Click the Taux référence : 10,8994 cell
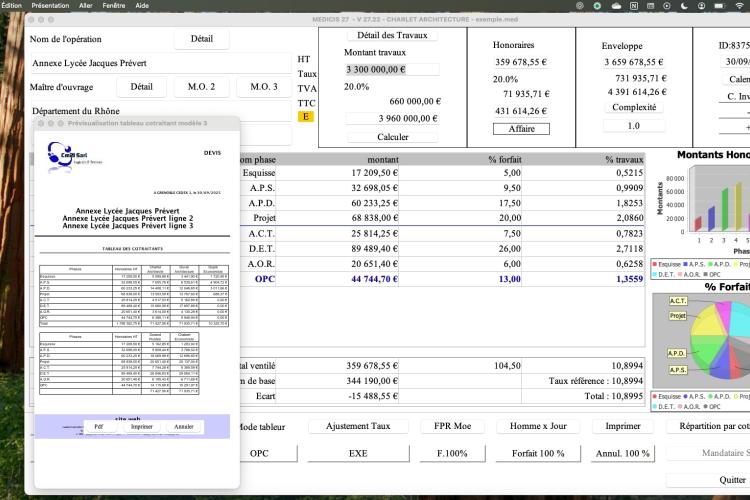Screen dimensions: 750x500 583,381
